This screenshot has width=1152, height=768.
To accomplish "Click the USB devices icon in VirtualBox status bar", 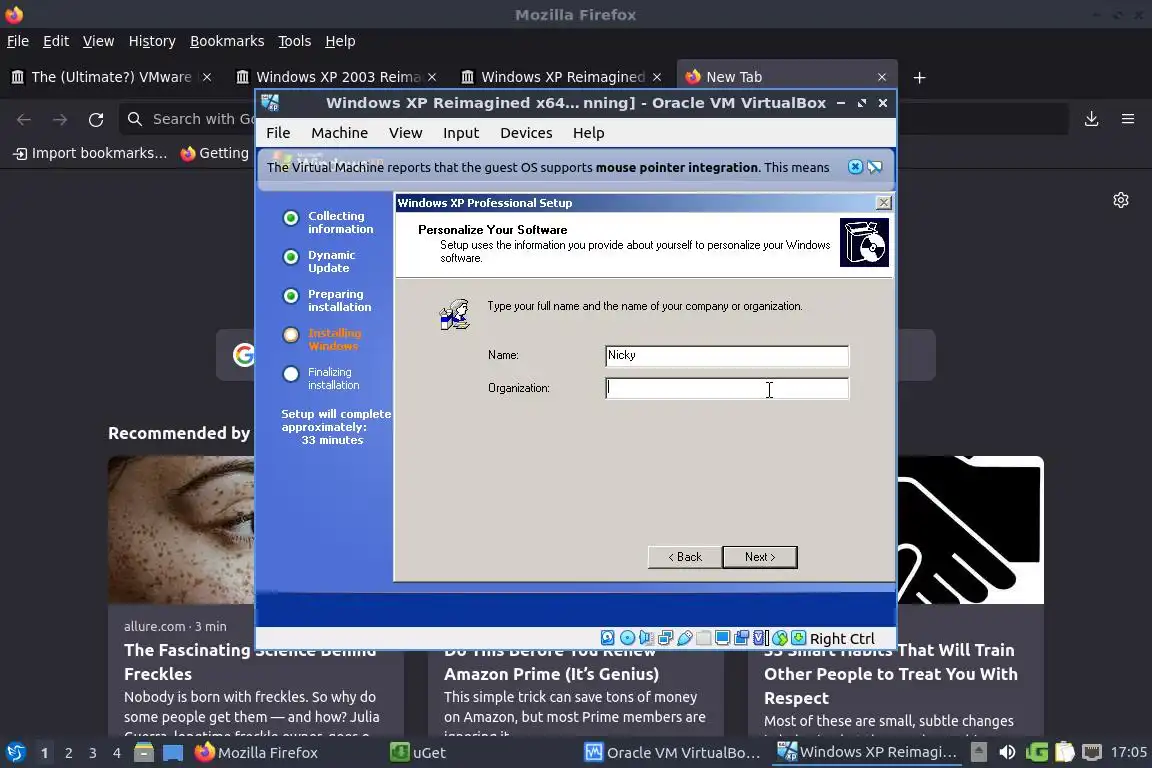I will [685, 638].
